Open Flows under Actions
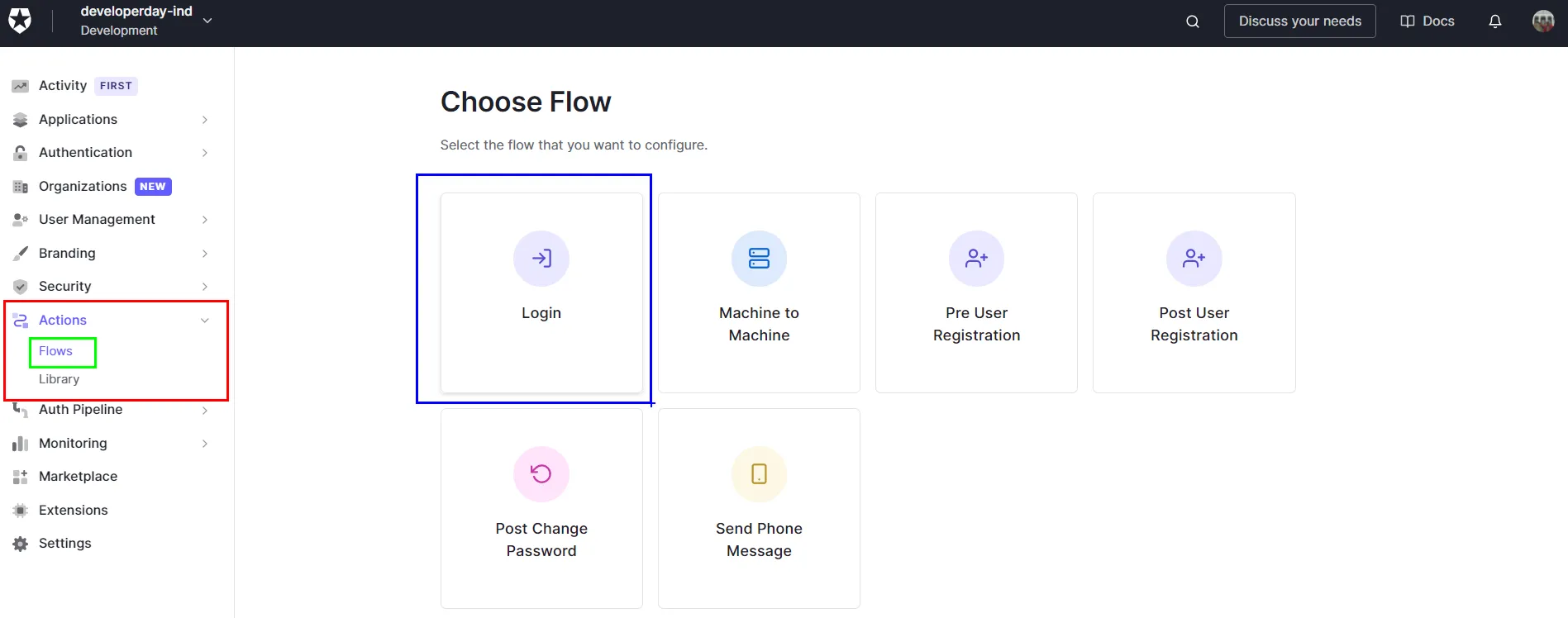Screen dimensions: 1568x618 (x=55, y=351)
